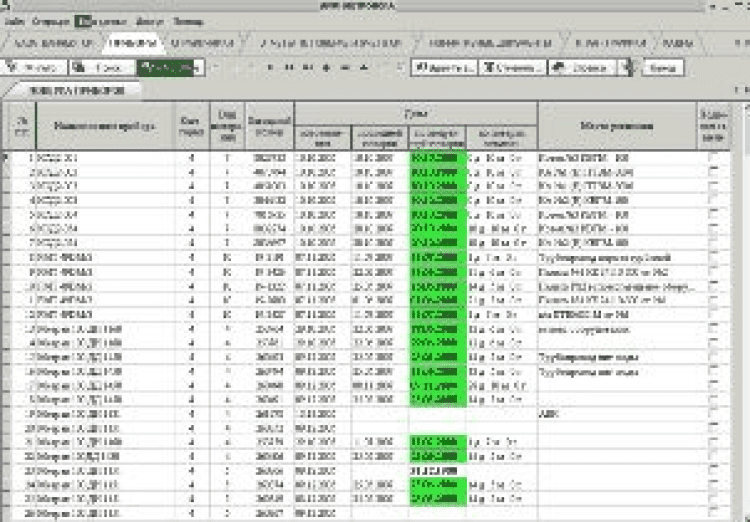Tick the last-column checkbox in row 5

tap(712, 215)
